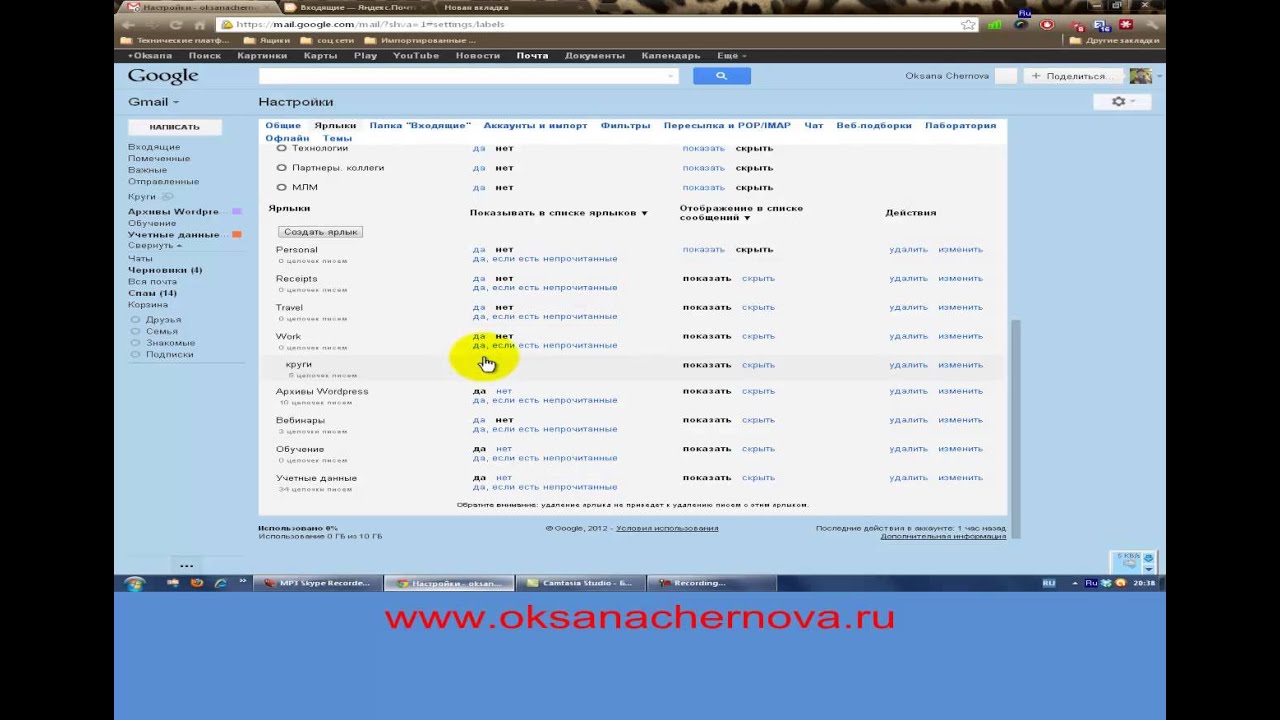Screen dimensions: 1280x720
Task: Click the Показывать в списке ярлыков sort arrow
Action: [644, 213]
